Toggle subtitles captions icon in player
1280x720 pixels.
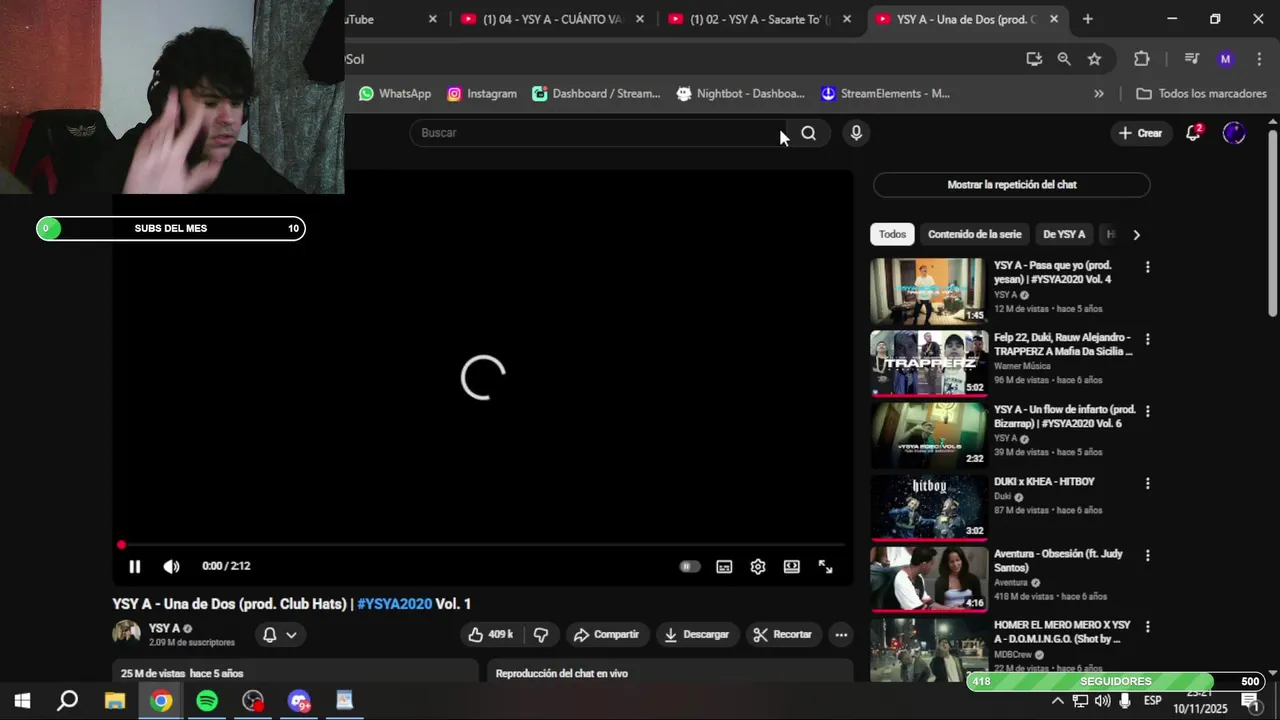[x=724, y=566]
